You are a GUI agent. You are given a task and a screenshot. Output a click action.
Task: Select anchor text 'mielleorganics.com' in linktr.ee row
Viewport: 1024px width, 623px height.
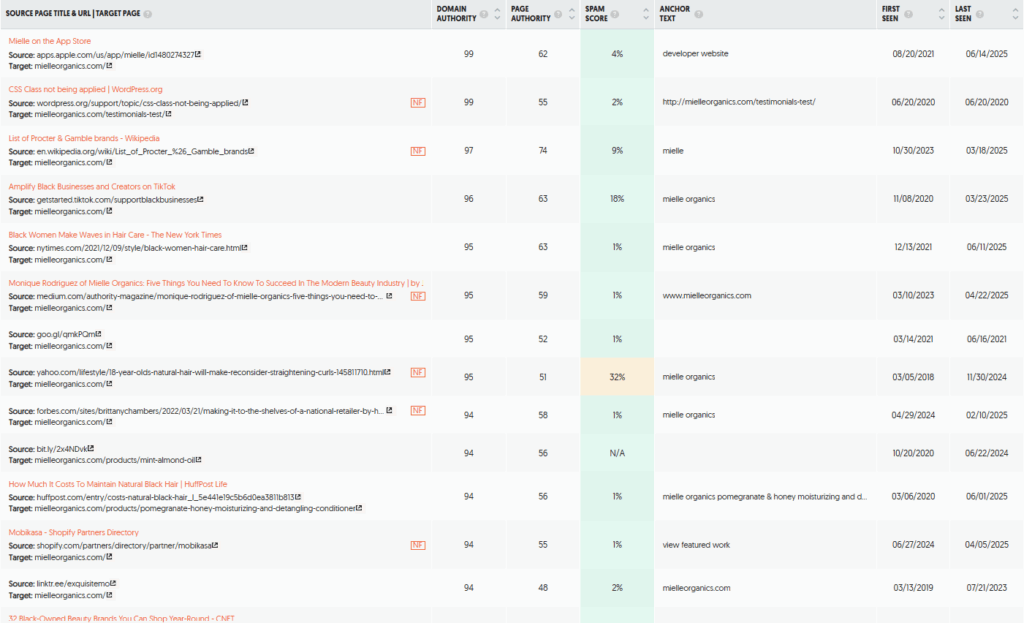pyautogui.click(x=696, y=588)
